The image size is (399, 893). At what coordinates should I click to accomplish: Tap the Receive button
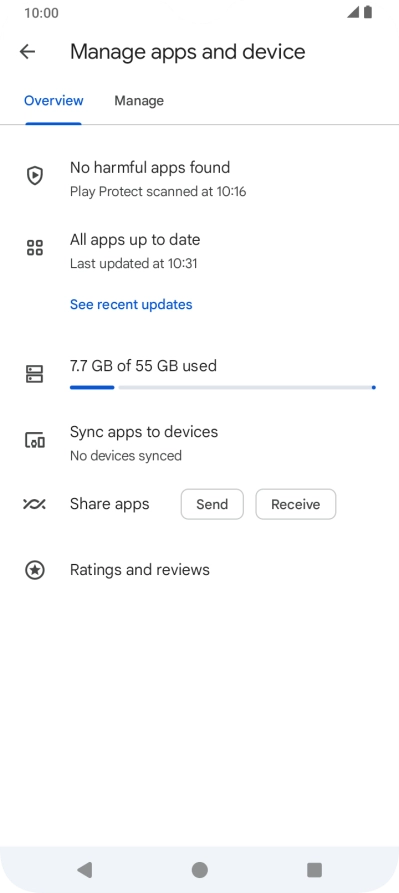click(x=295, y=504)
